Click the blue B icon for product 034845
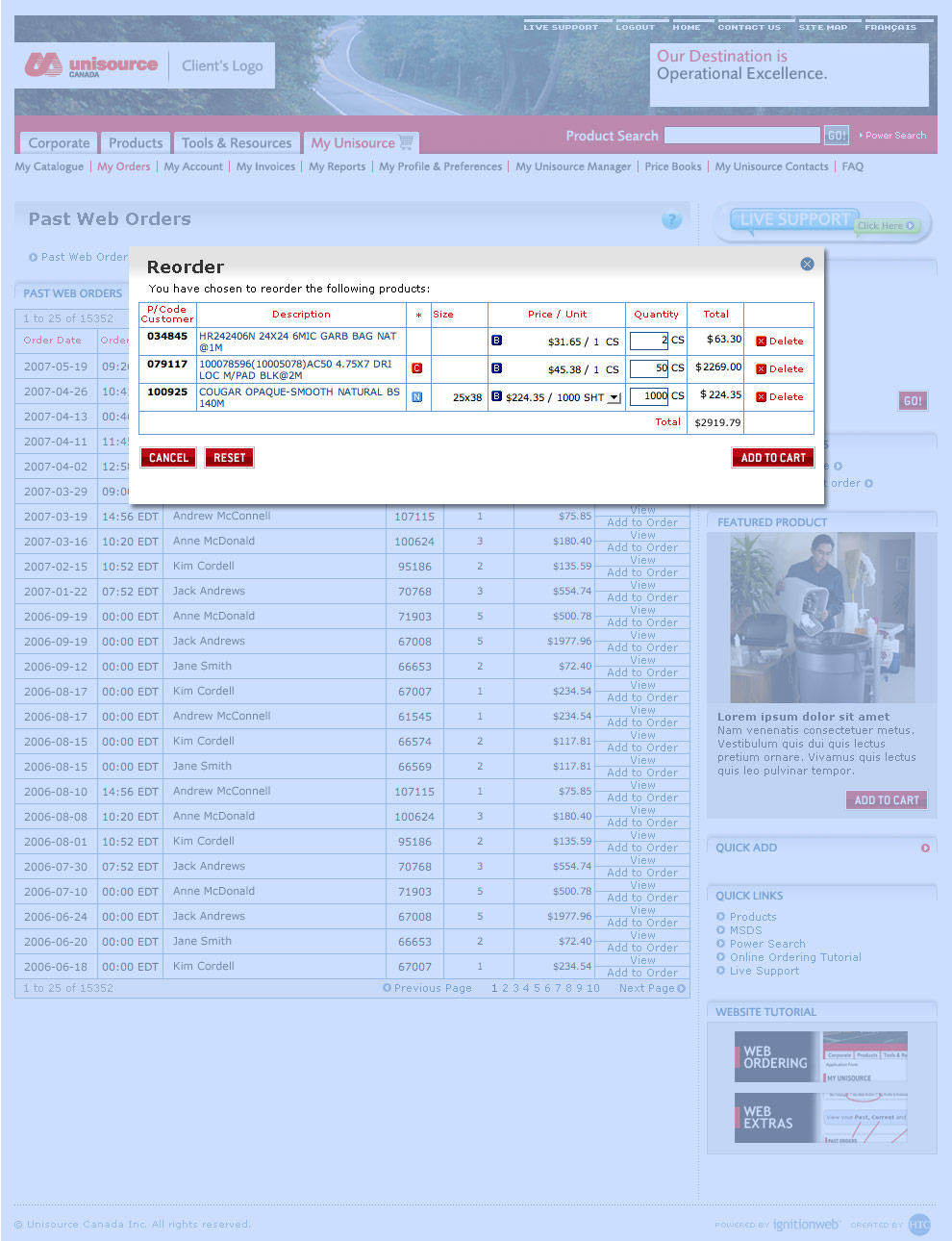 pyautogui.click(x=496, y=341)
